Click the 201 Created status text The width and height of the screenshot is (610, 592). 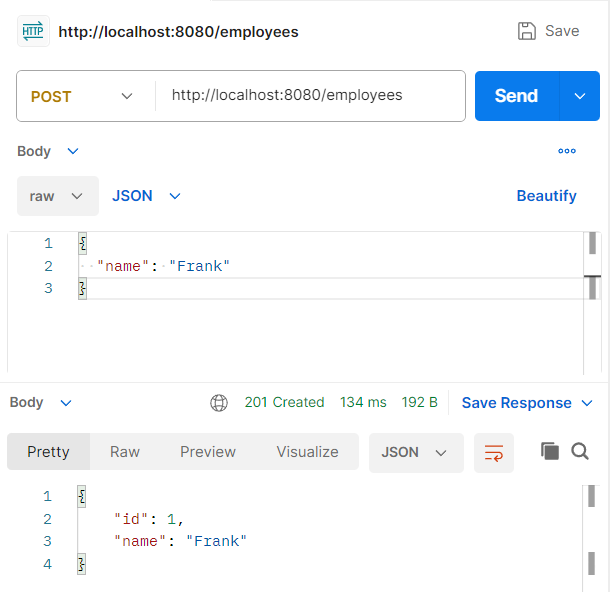pyautogui.click(x=284, y=402)
